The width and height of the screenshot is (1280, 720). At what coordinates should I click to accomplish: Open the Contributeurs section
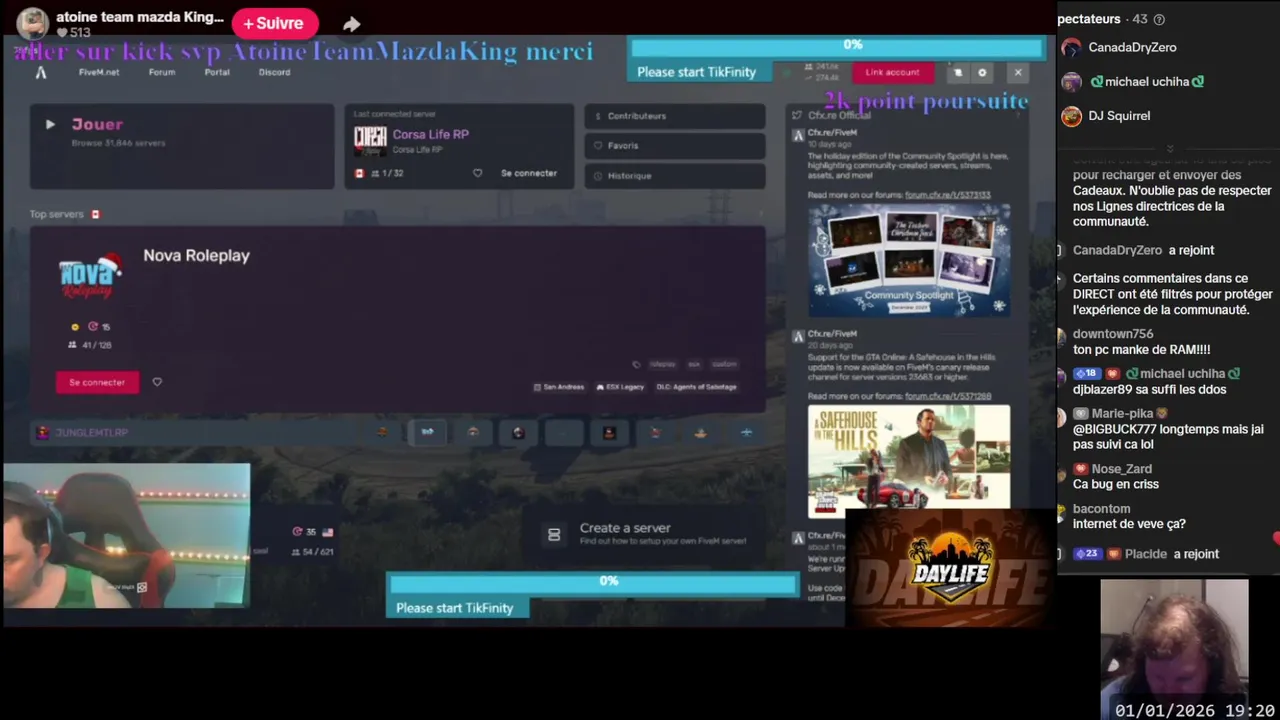point(675,116)
